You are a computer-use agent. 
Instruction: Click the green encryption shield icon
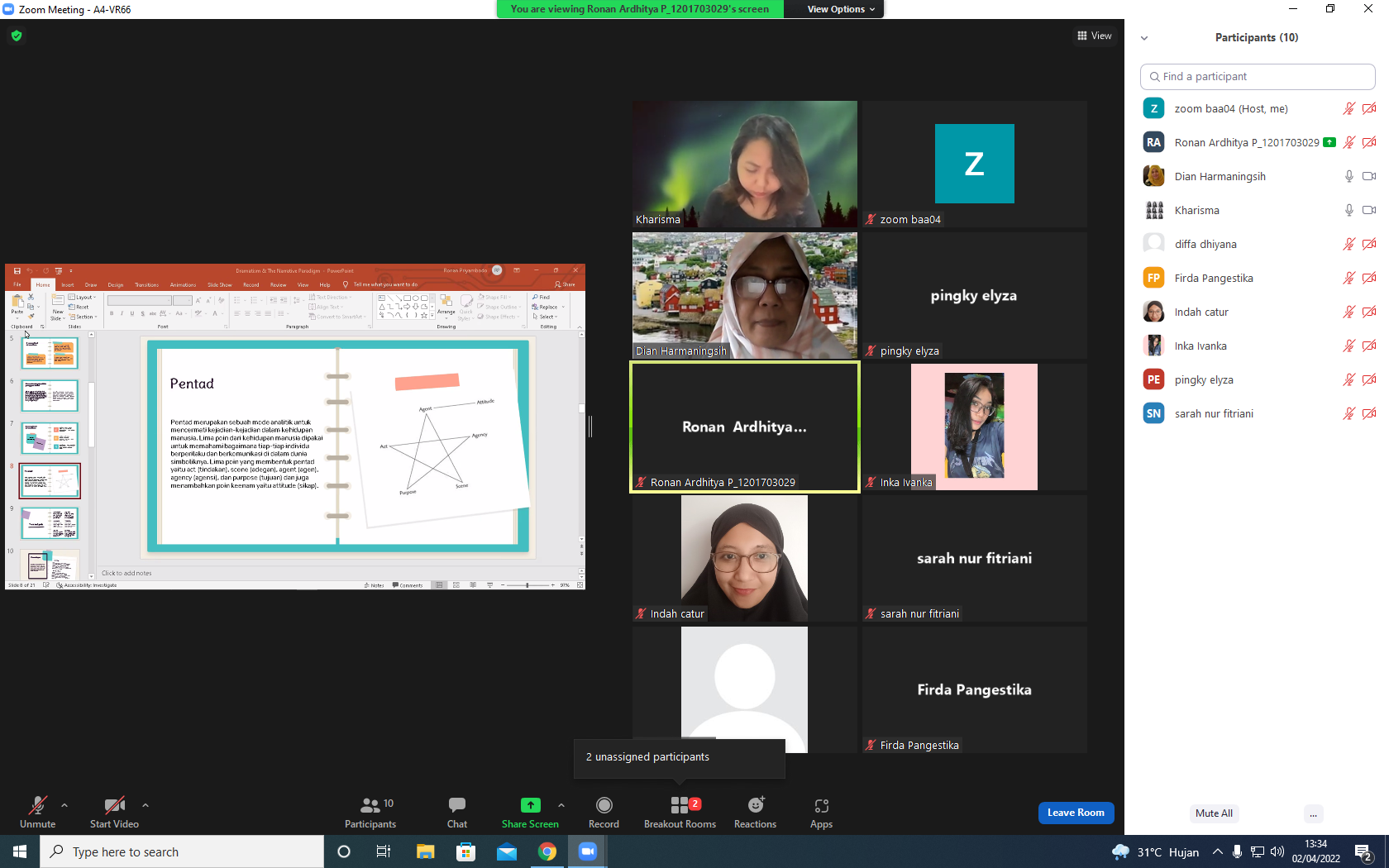17,36
